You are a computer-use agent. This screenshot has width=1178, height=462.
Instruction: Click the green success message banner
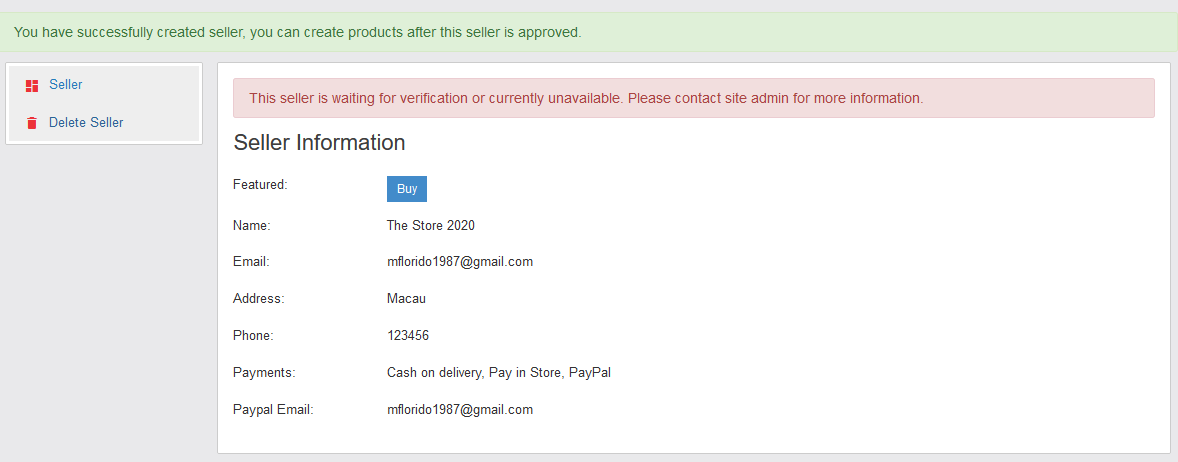(589, 32)
